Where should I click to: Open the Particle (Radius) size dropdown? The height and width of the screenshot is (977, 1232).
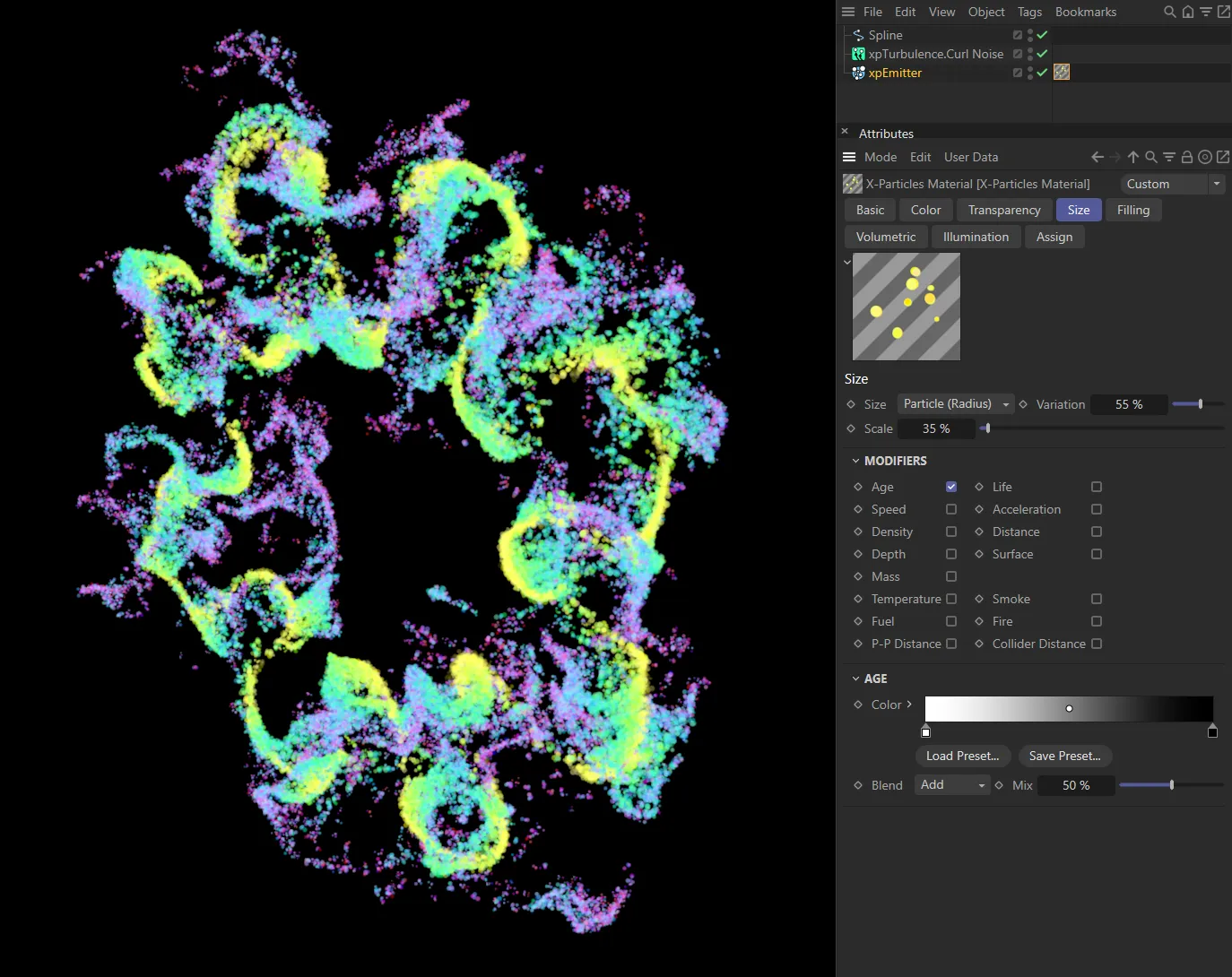point(956,404)
